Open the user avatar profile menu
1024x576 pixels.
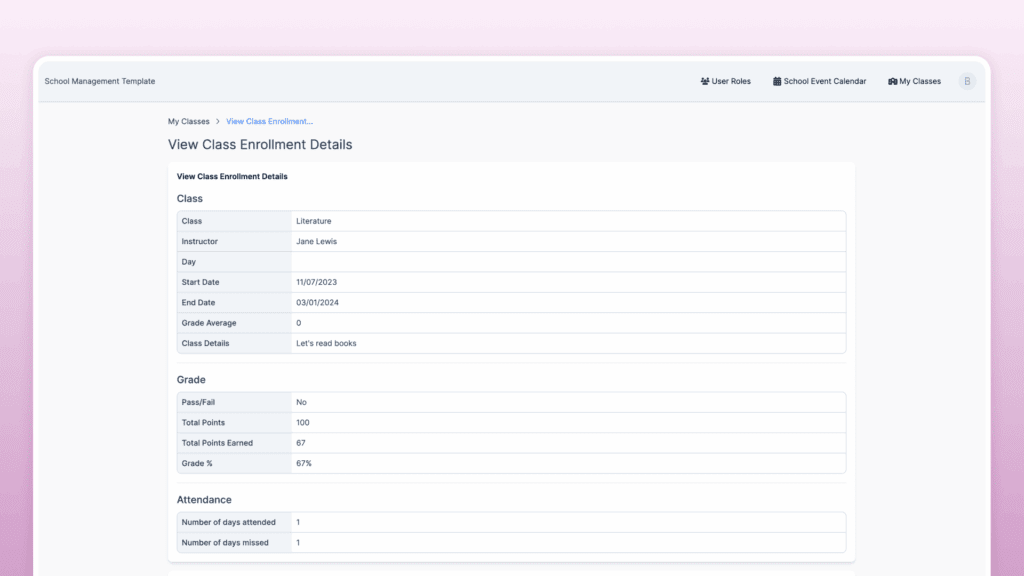966,81
